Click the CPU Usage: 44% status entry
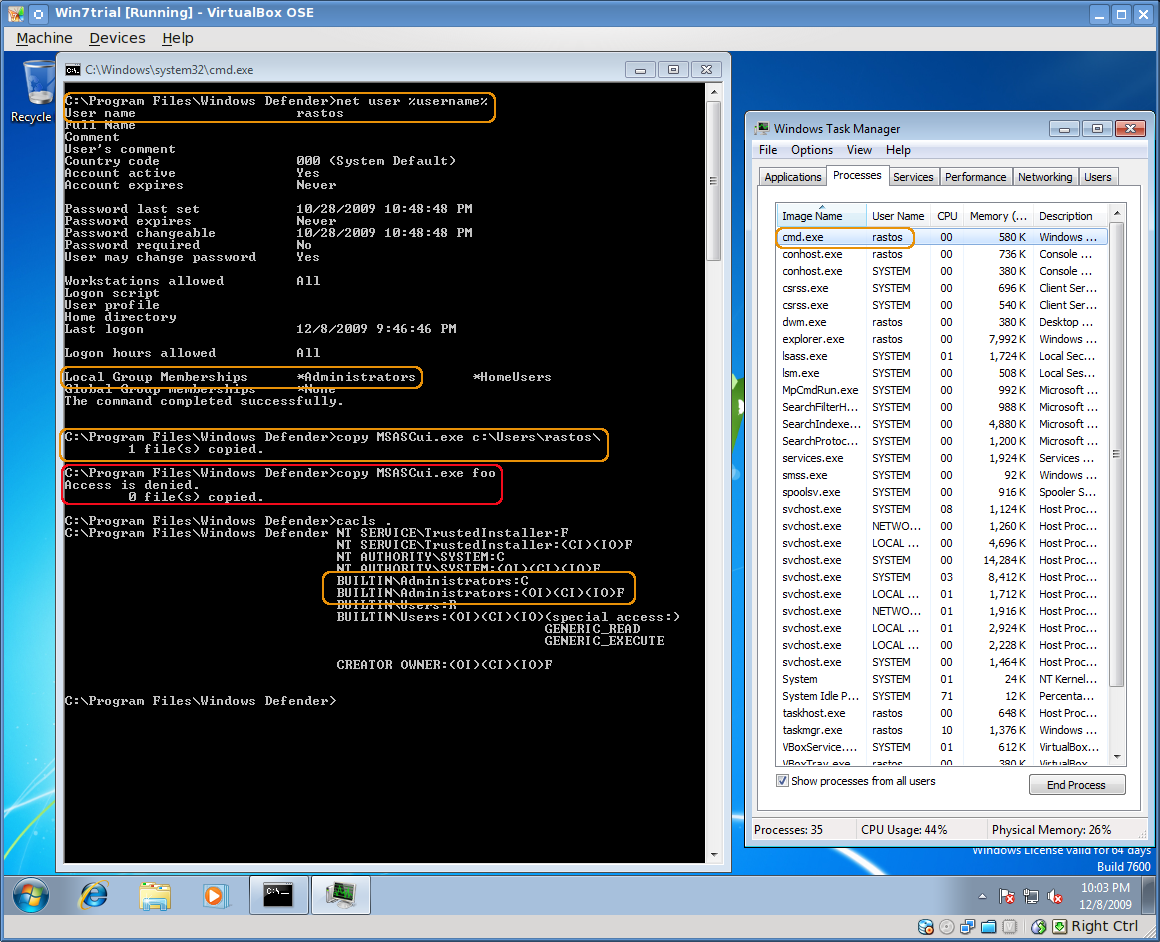This screenshot has height=942, width=1160. point(904,830)
